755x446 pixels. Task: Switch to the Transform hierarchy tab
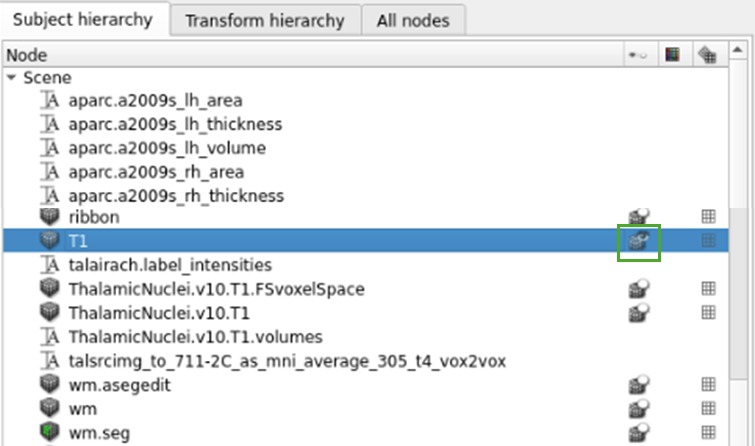coord(265,20)
